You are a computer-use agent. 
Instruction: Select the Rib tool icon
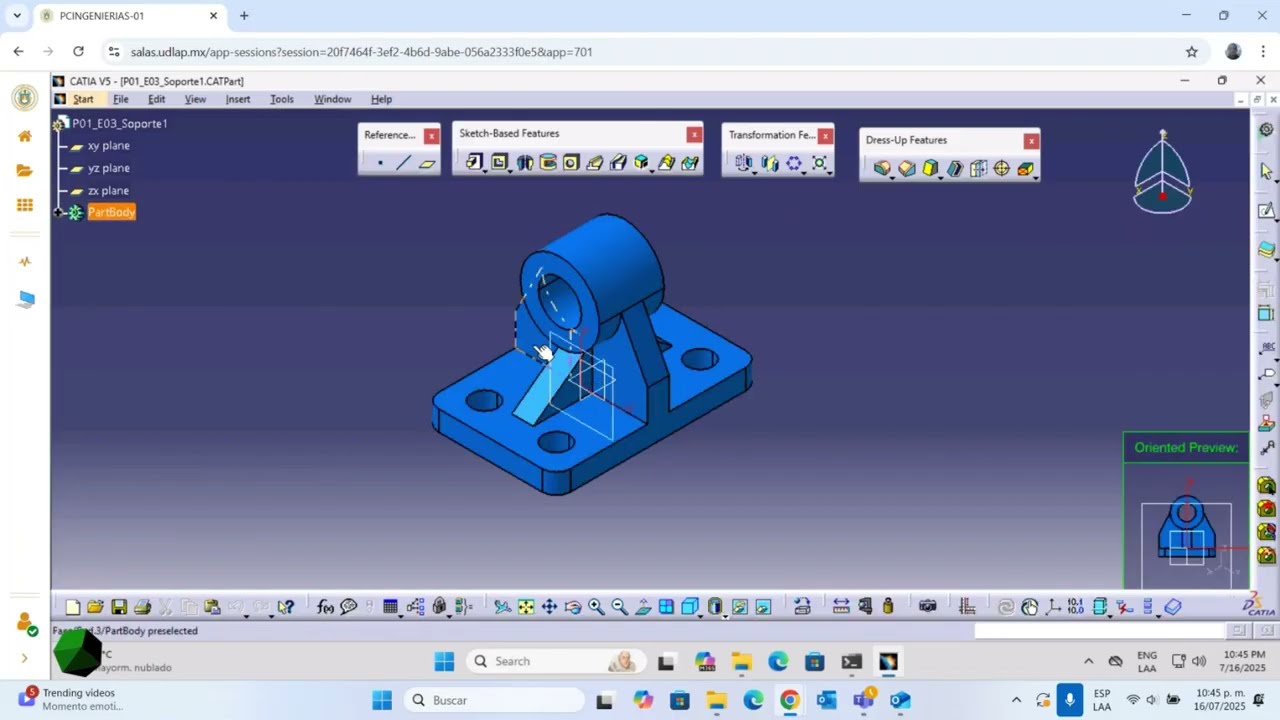click(595, 162)
